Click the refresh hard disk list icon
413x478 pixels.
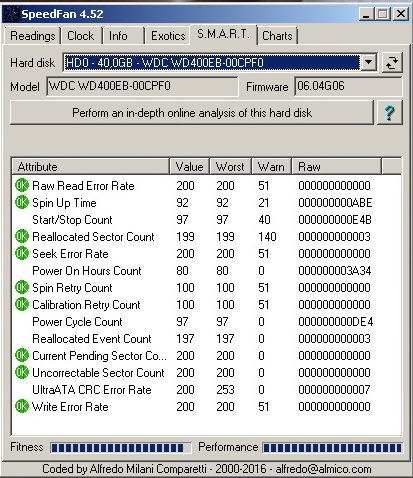[392, 63]
